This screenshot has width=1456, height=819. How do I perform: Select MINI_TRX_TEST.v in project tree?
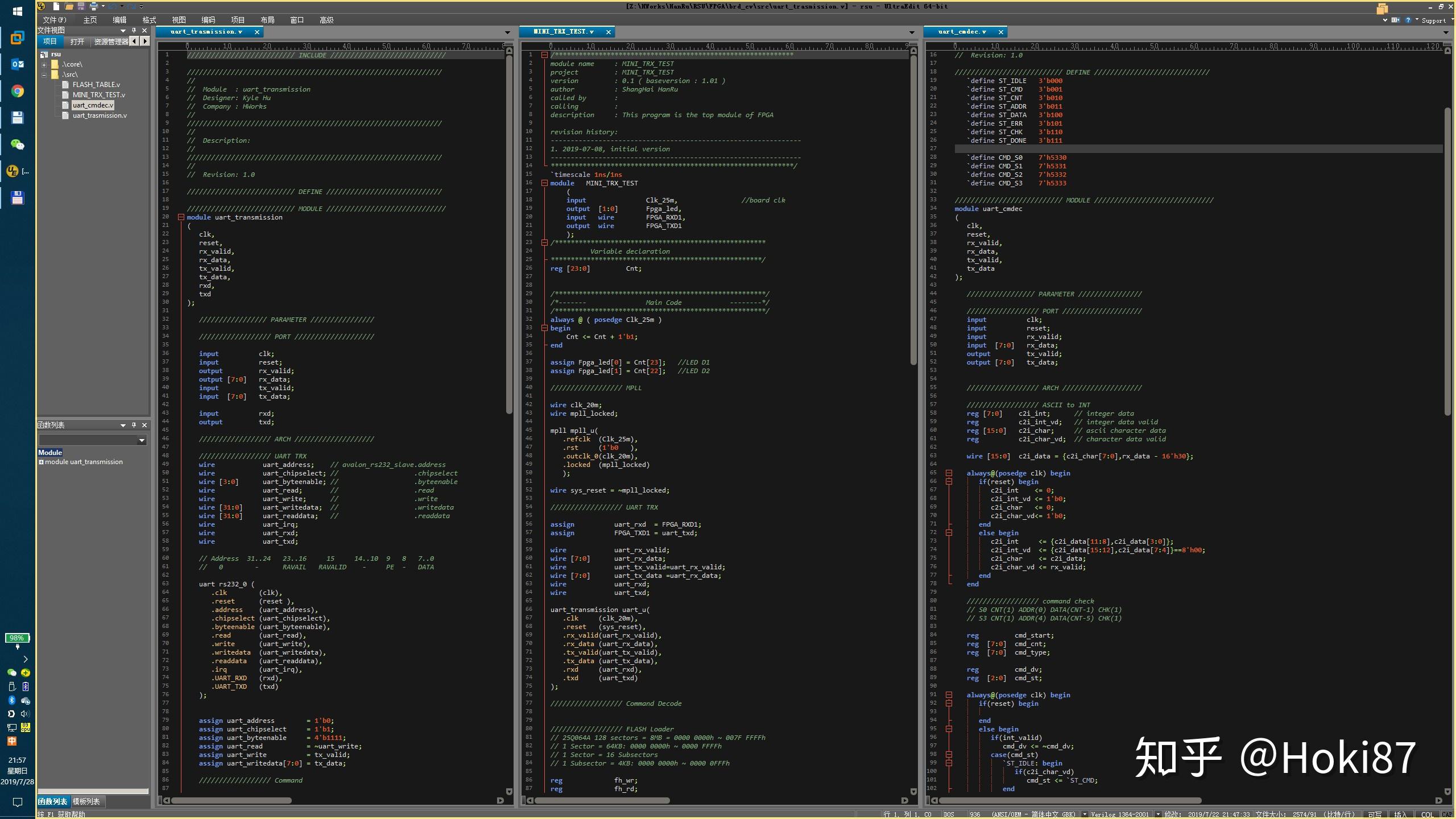[98, 95]
